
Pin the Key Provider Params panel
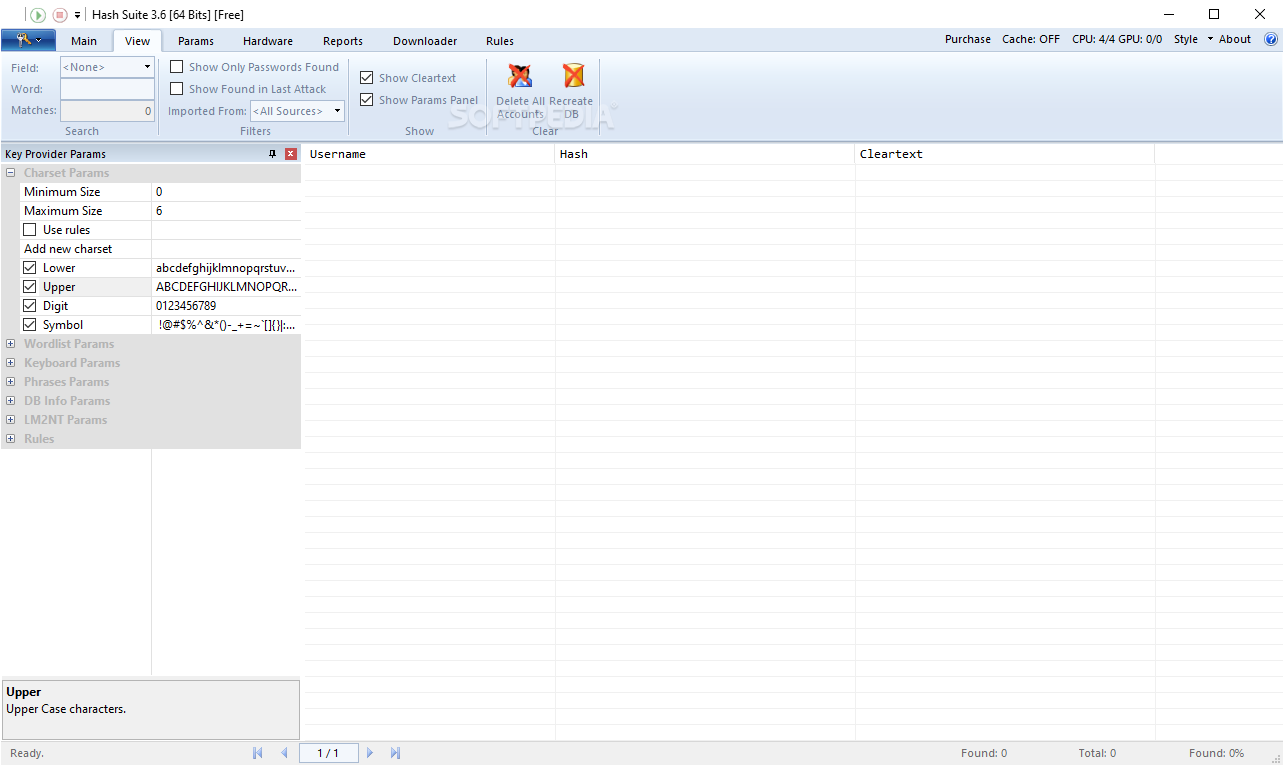[x=273, y=154]
